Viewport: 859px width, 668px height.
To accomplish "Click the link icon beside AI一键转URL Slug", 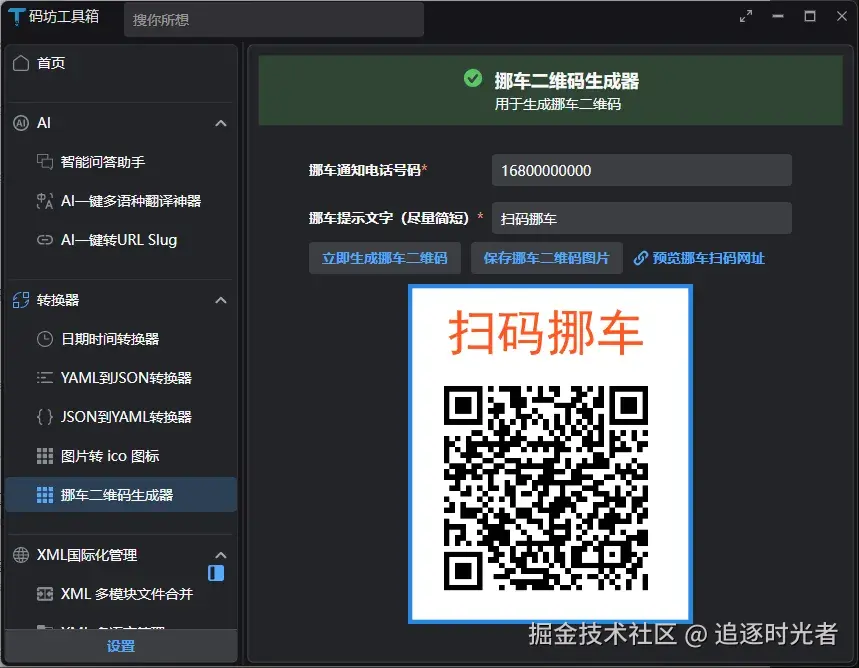I will click(45, 240).
